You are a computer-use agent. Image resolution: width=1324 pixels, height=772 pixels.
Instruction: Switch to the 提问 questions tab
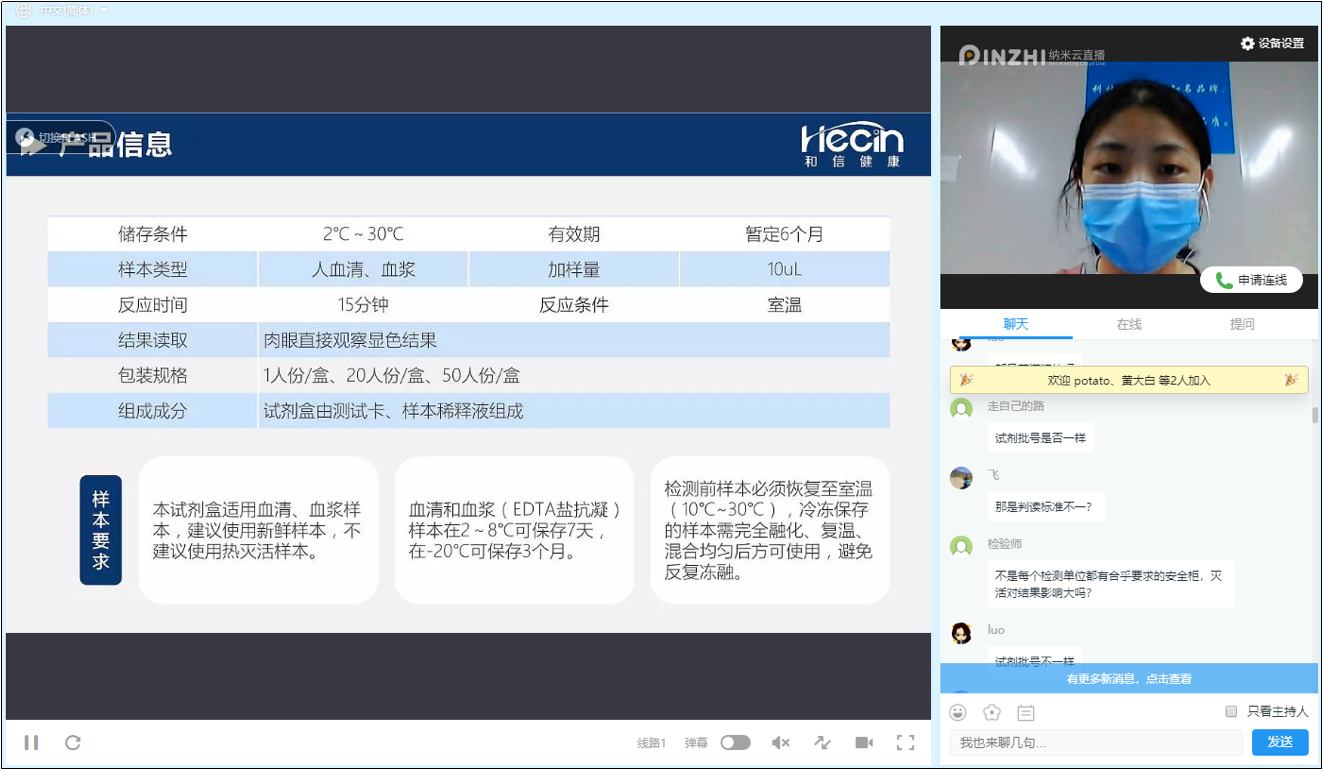(1242, 324)
